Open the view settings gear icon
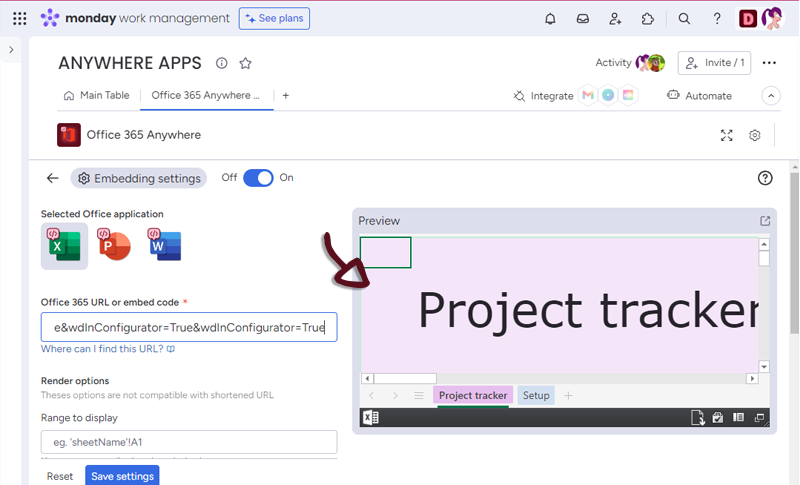 coord(755,135)
